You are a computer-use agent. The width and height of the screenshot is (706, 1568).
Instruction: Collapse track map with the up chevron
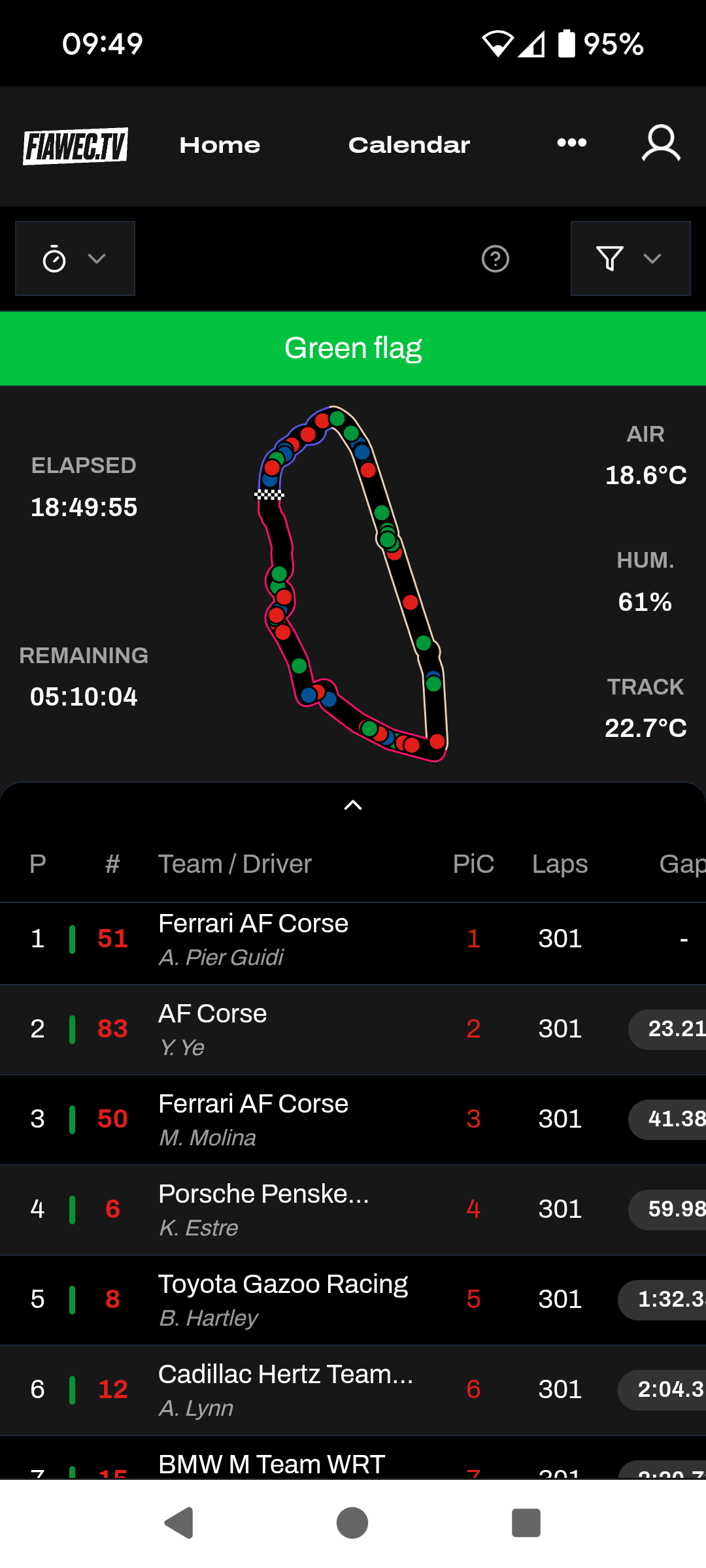point(353,805)
